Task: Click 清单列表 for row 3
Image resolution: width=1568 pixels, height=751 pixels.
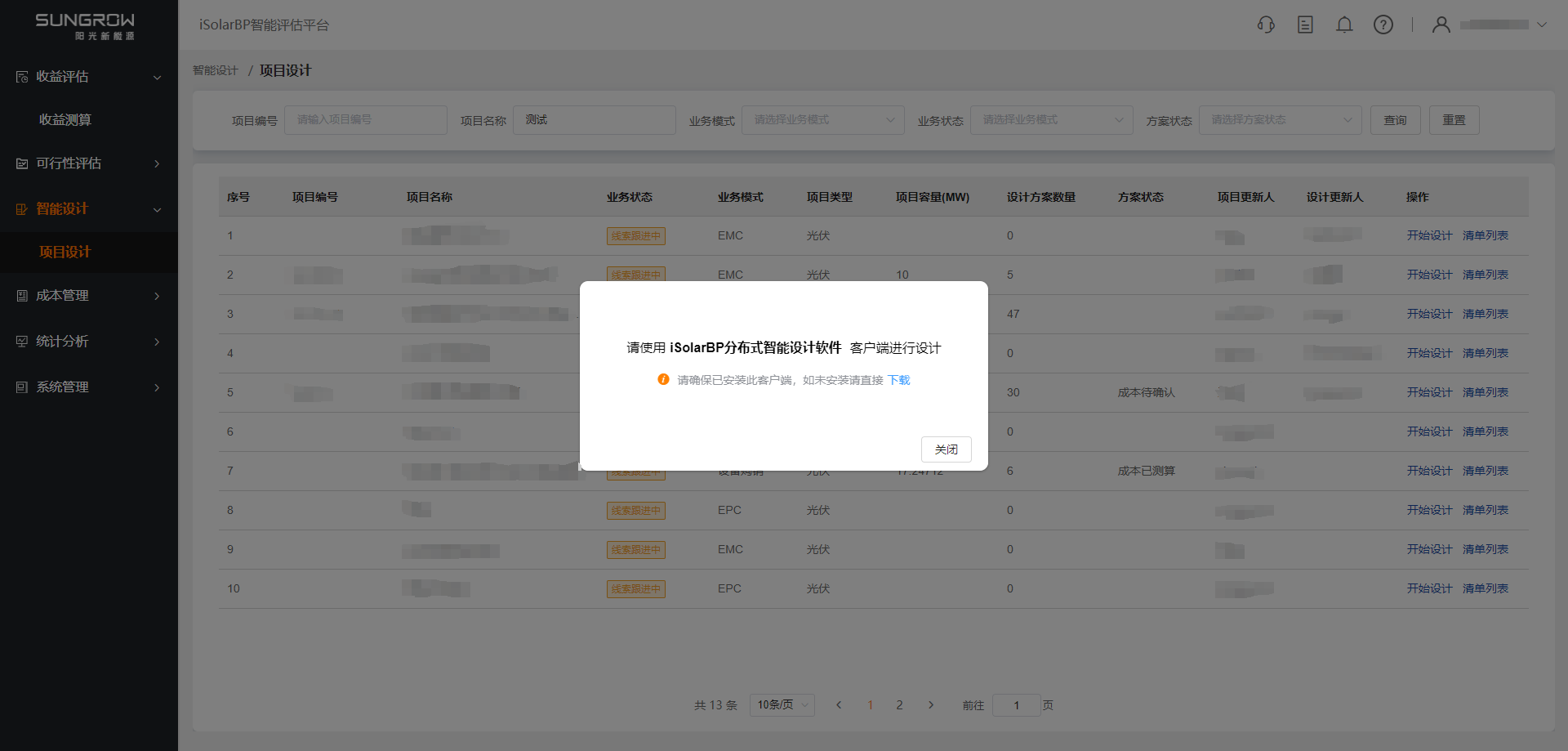Action: (1486, 314)
